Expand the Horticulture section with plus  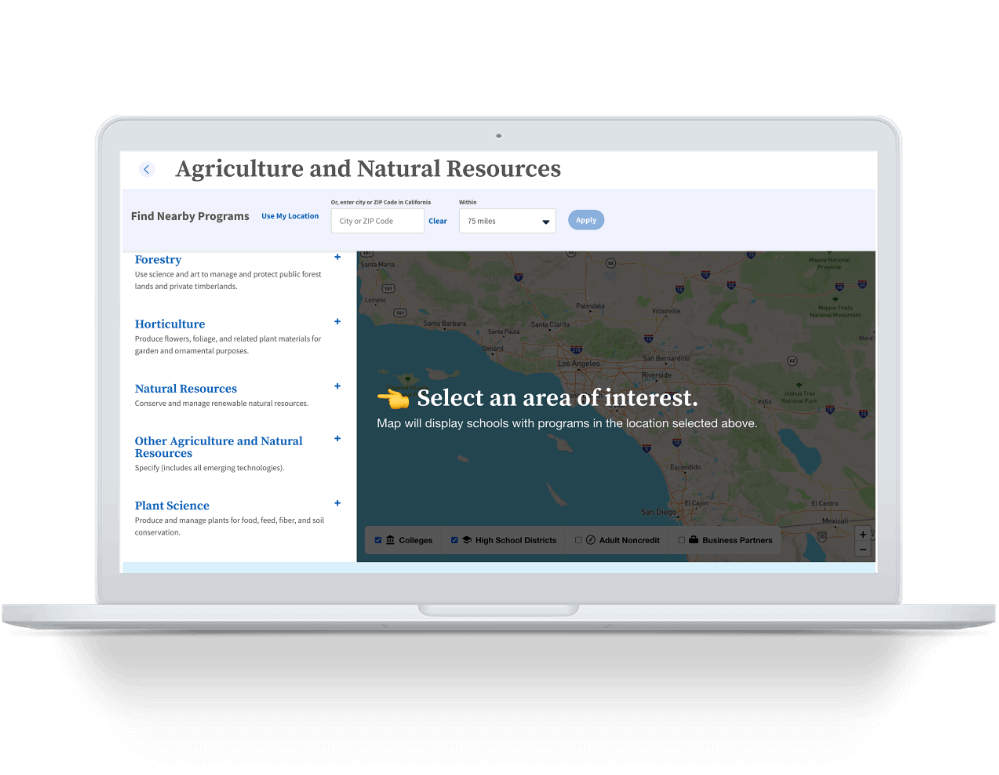(x=337, y=322)
